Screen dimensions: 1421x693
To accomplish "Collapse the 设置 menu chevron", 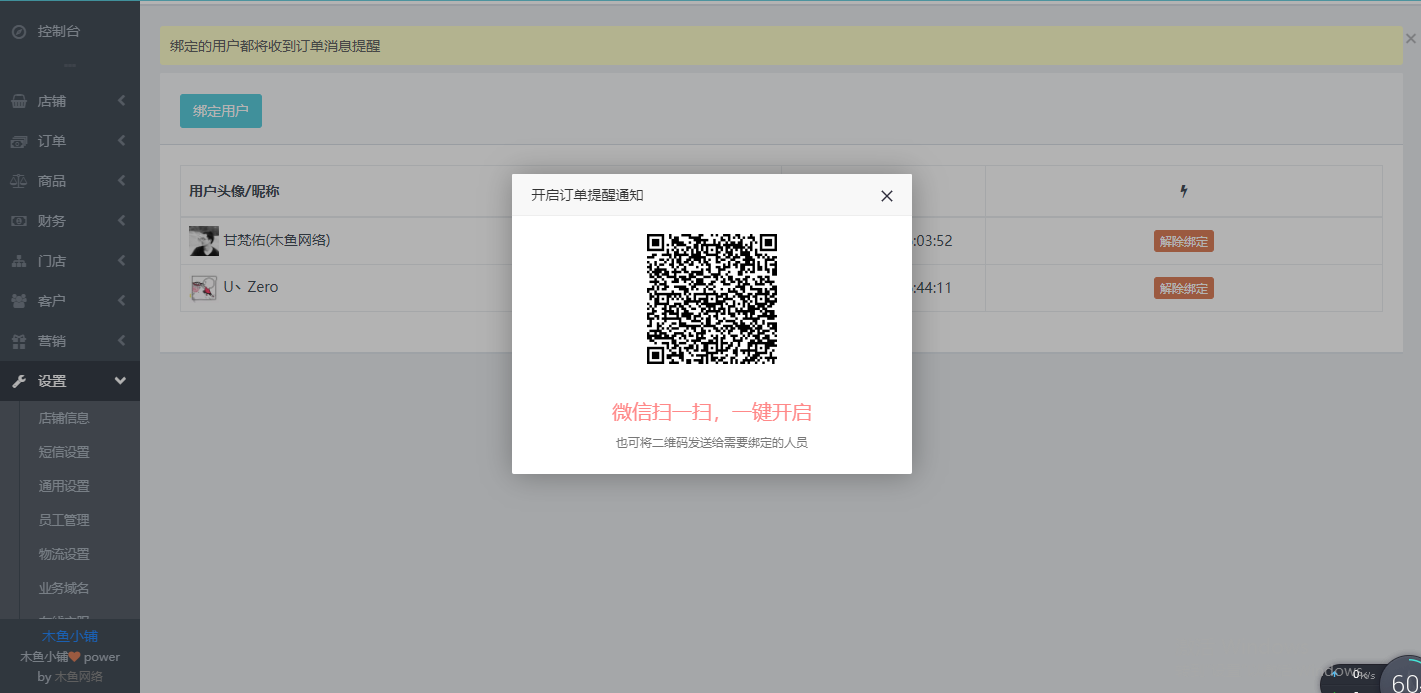I will [x=121, y=381].
